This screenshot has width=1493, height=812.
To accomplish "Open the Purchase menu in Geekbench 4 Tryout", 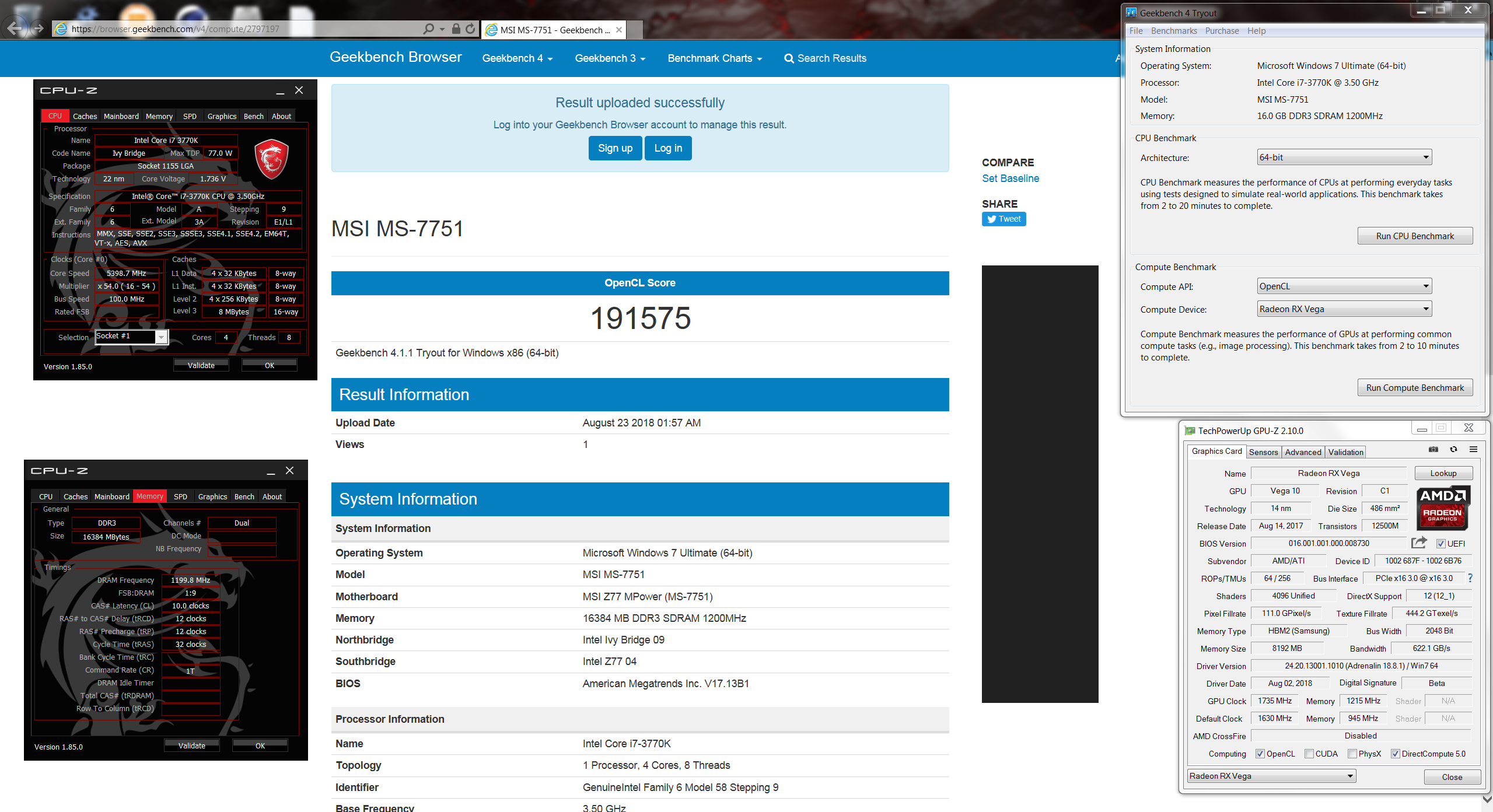I will tap(1222, 31).
